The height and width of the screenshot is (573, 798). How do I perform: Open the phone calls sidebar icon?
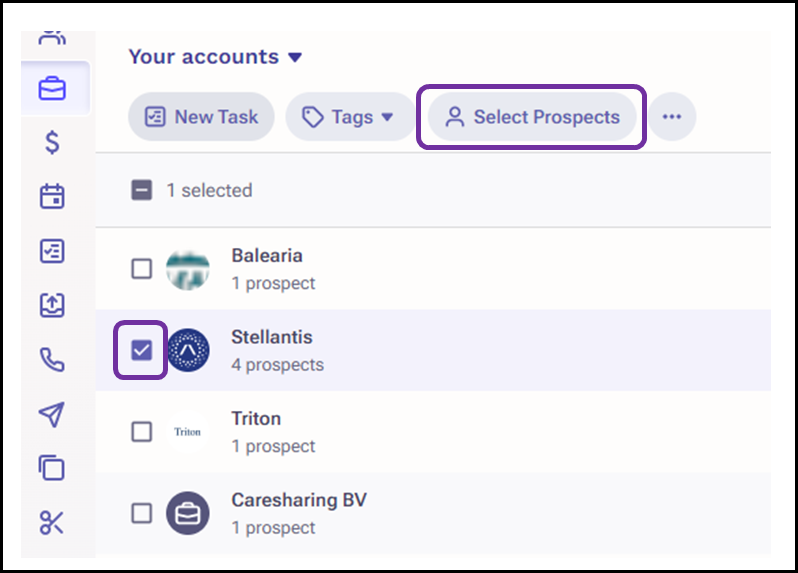[52, 360]
